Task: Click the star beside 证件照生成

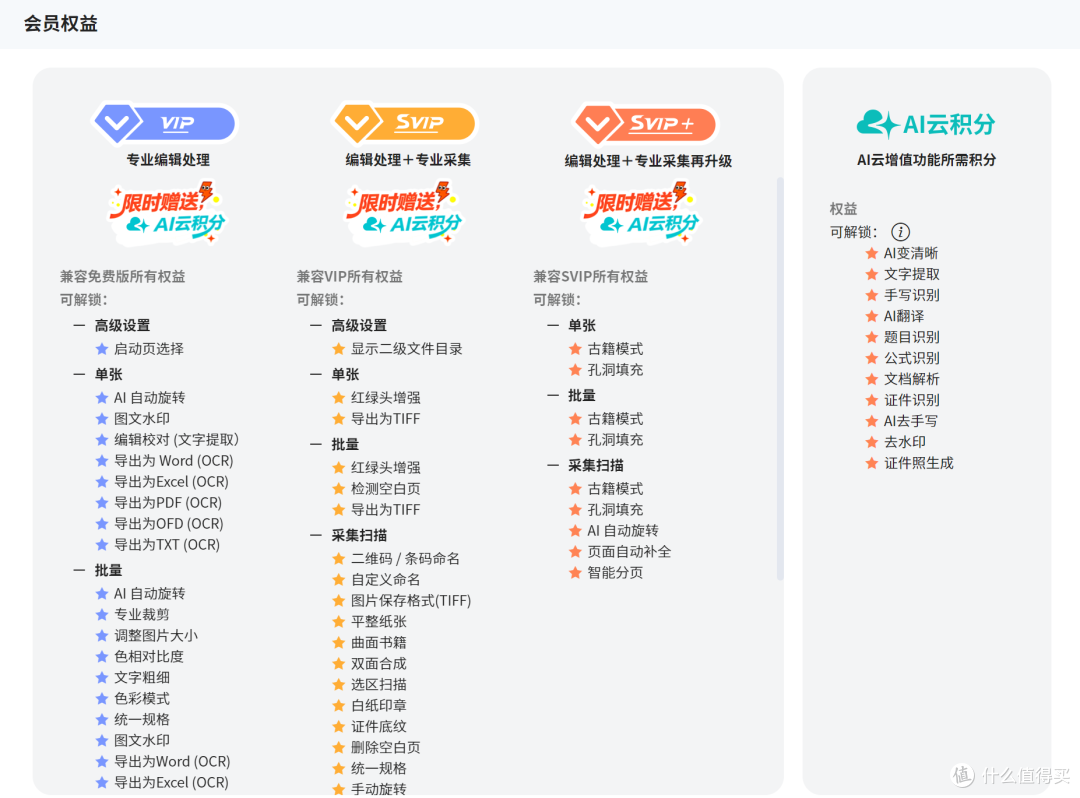Action: click(x=871, y=463)
